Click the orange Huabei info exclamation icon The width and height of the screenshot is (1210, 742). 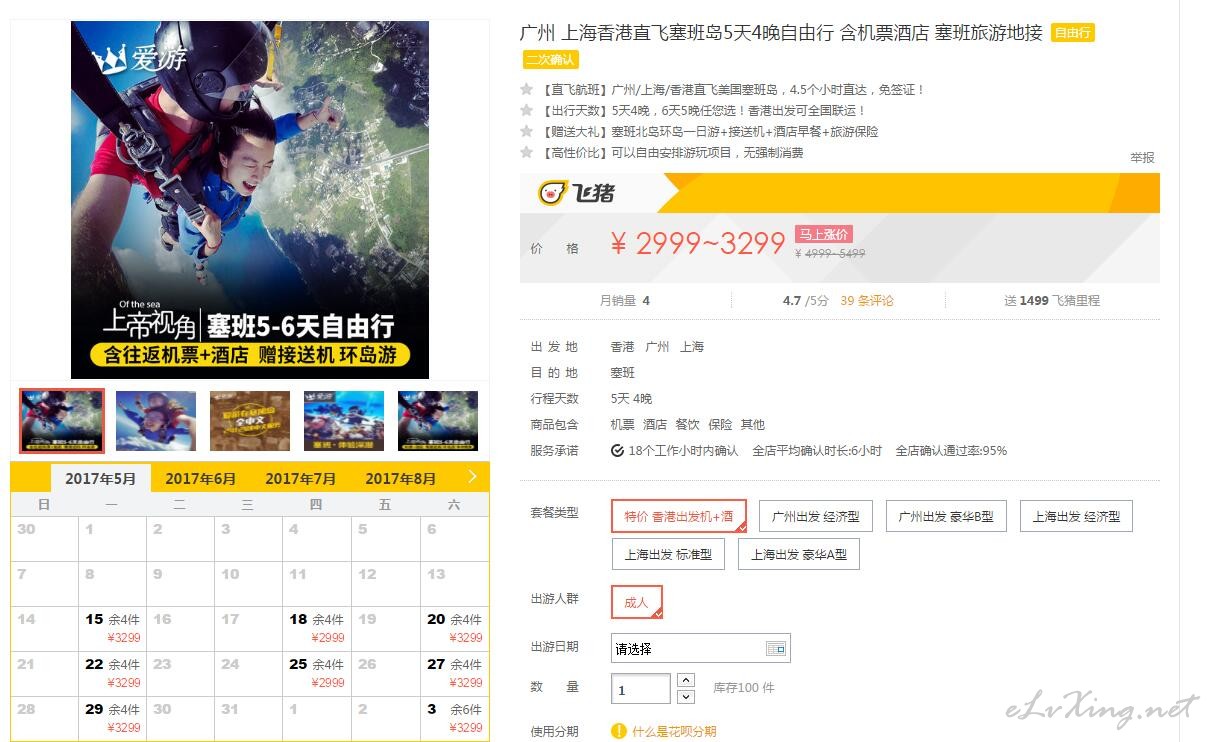(x=619, y=731)
